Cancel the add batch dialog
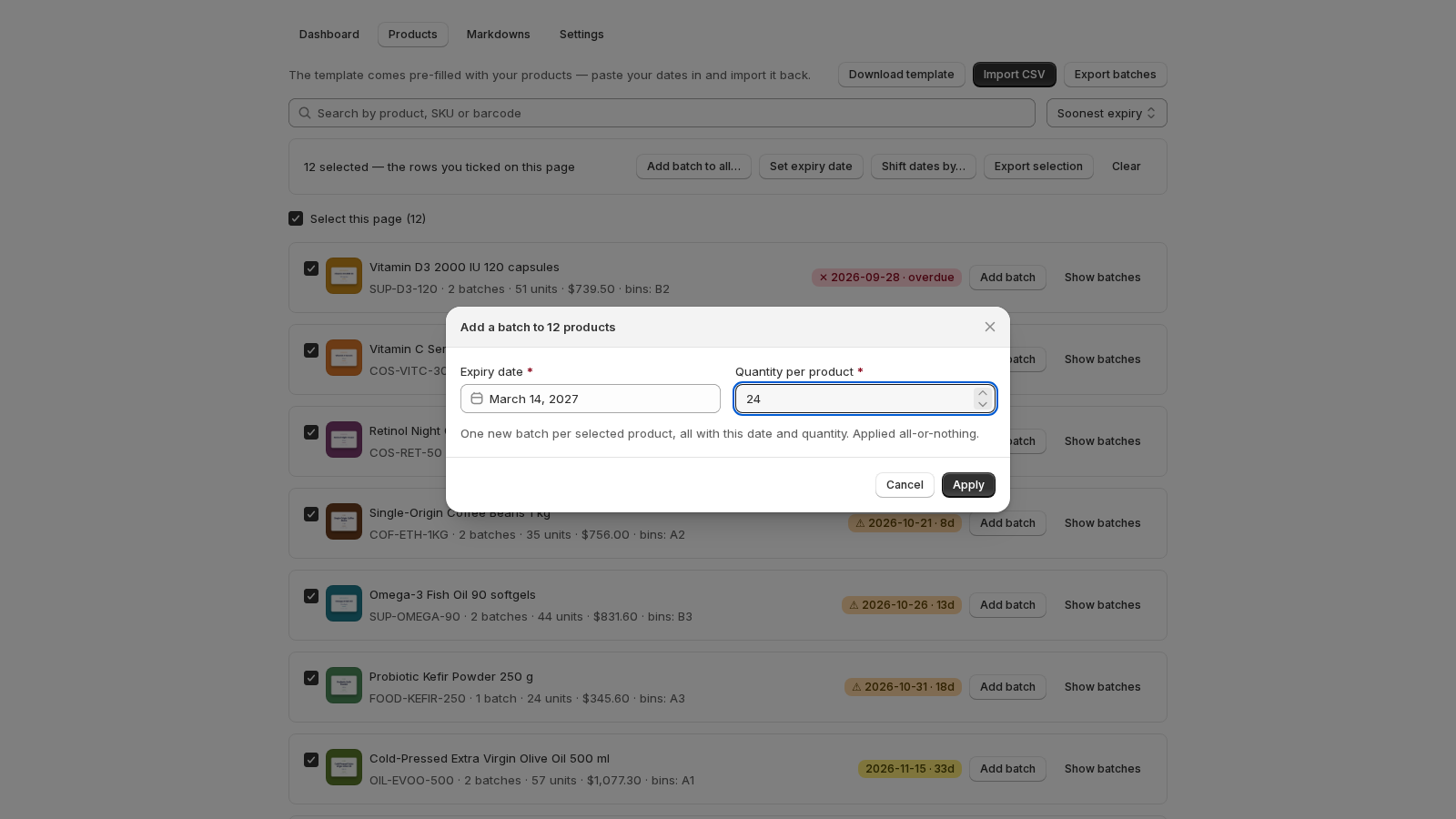The image size is (1456, 819). coord(905,485)
